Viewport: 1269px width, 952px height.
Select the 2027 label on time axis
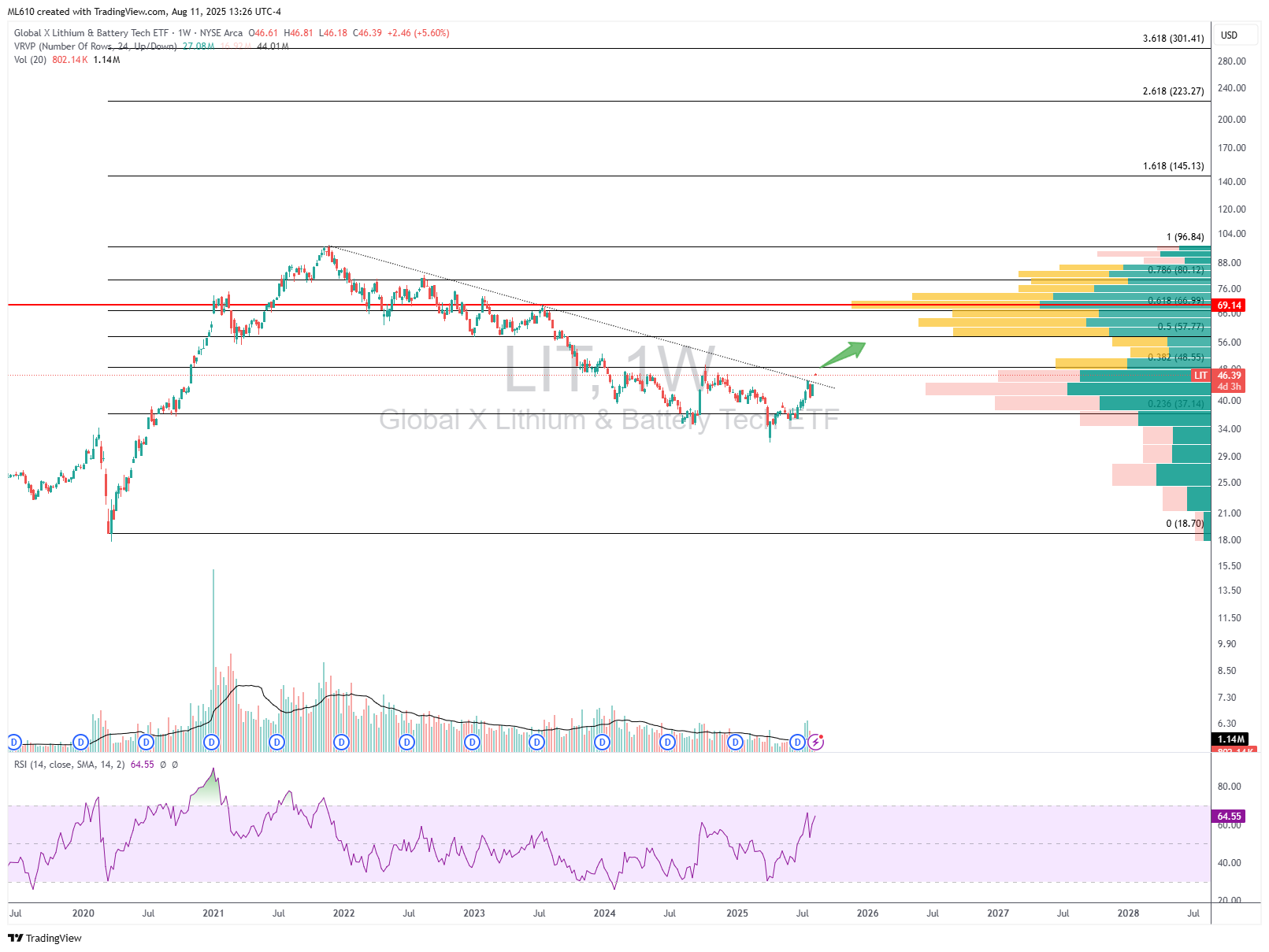point(998,913)
